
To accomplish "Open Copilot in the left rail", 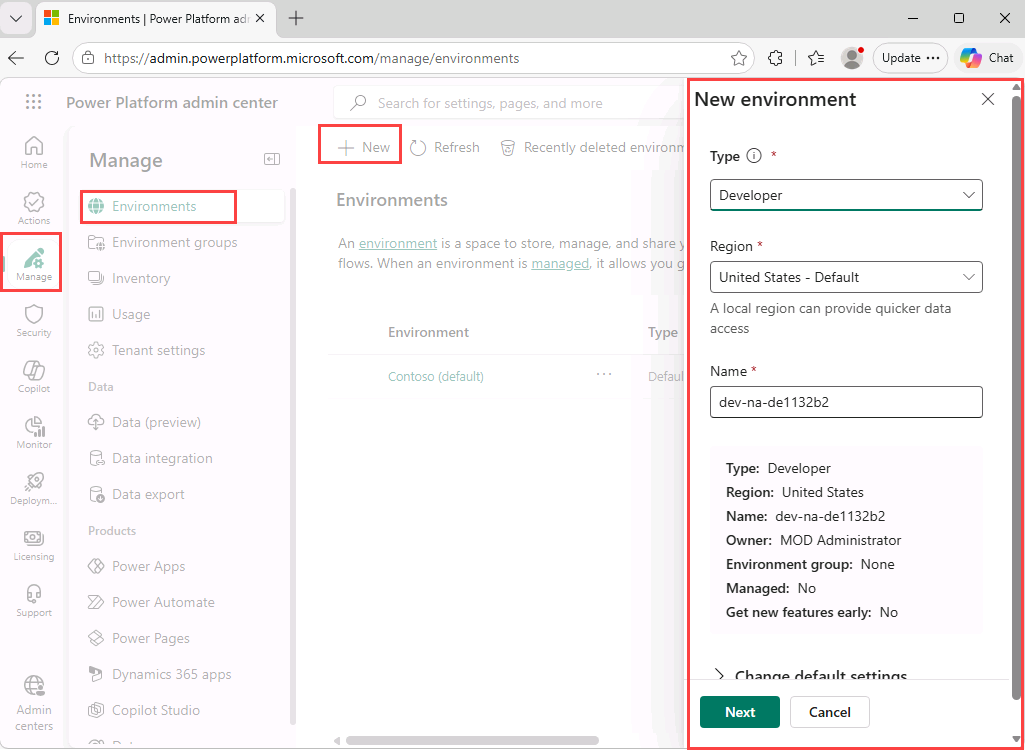I will pos(33,377).
